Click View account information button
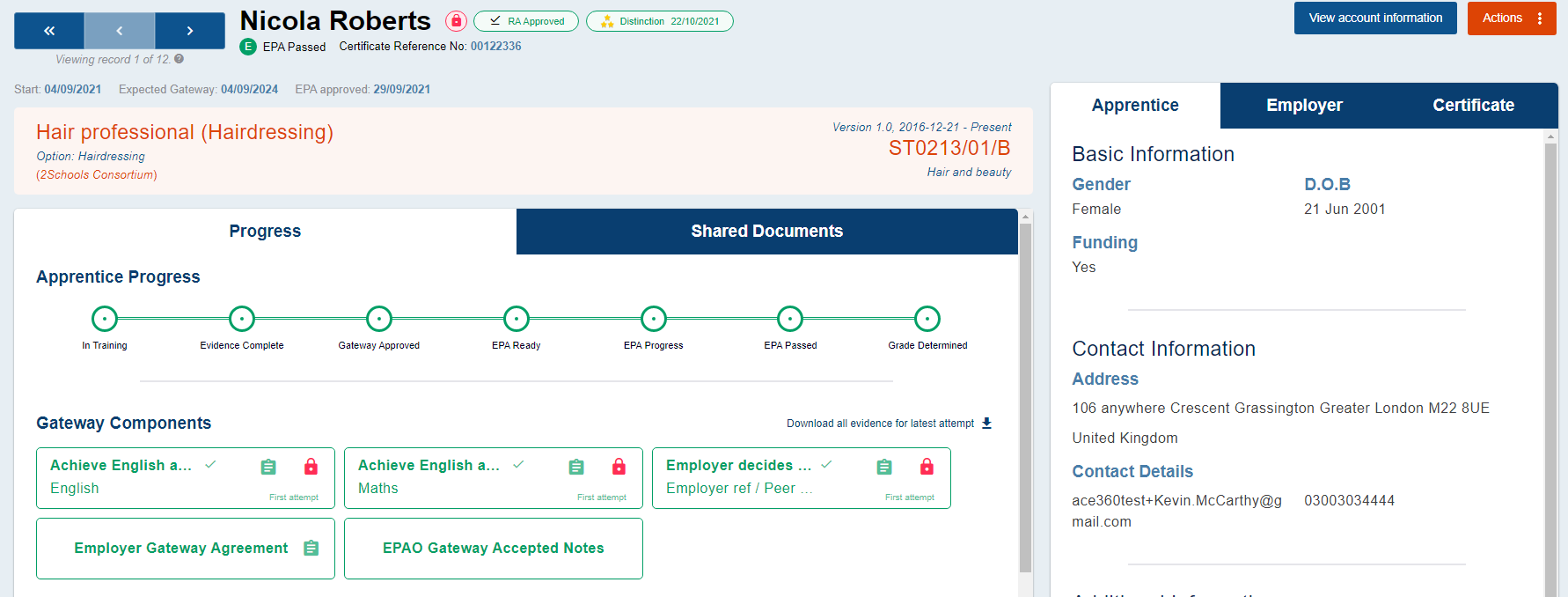This screenshot has width=1568, height=597. [x=1375, y=18]
